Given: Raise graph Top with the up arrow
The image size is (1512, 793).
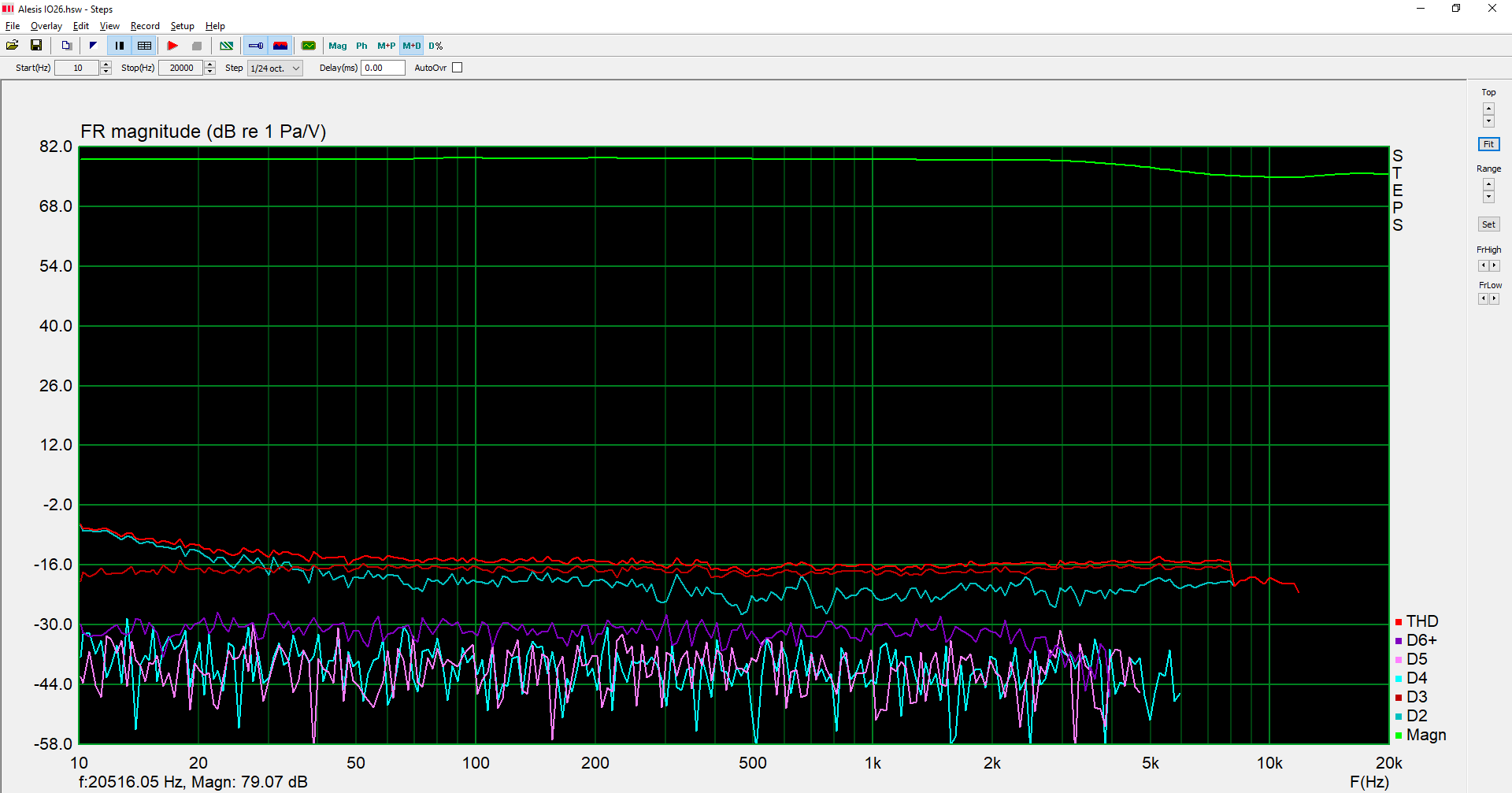Looking at the screenshot, I should 1488,109.
